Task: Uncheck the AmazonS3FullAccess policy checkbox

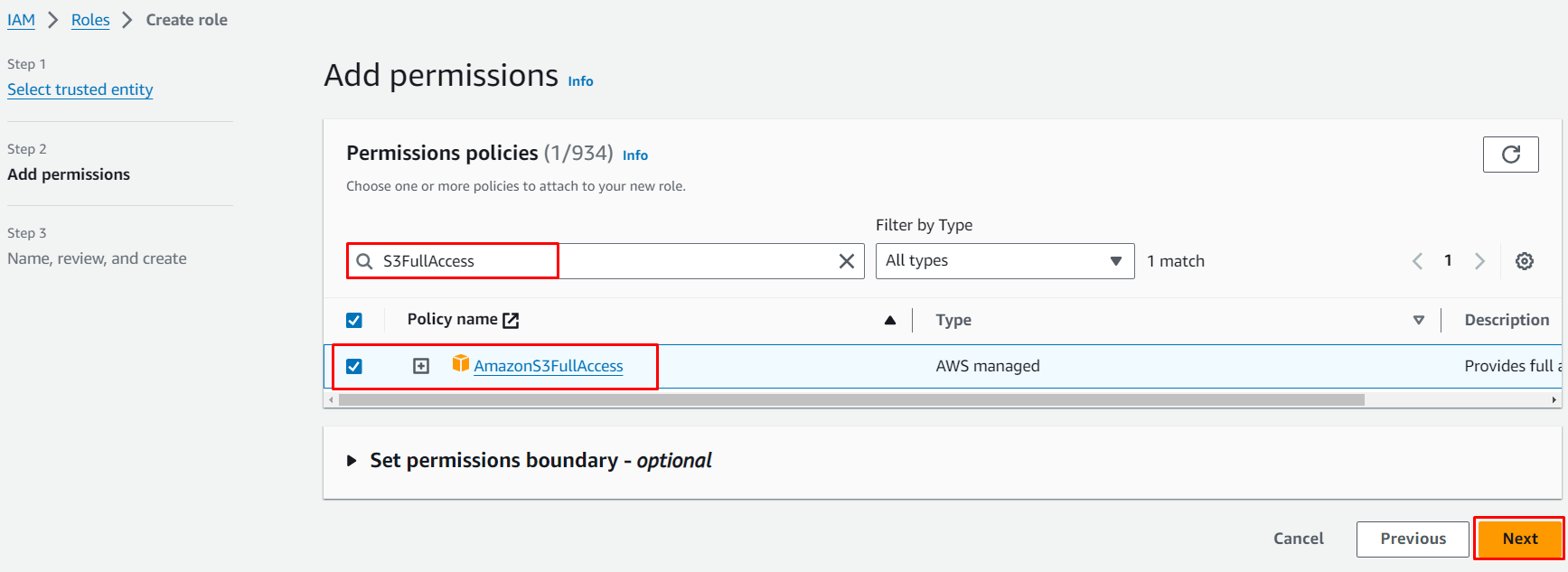Action: coord(354,366)
